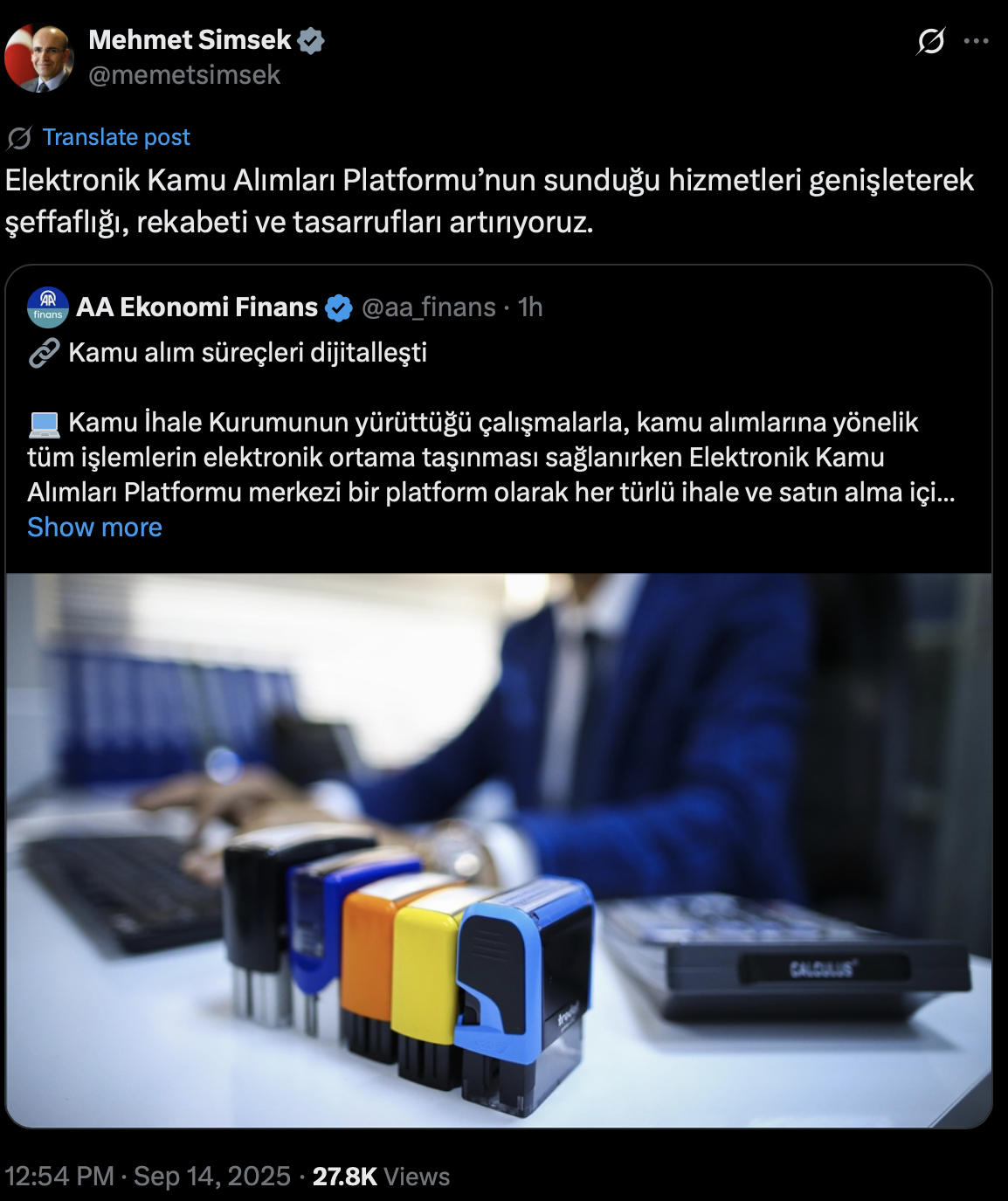The width and height of the screenshot is (1008, 1201).
Task: Click the Mehmet Simsek display name
Action: click(190, 39)
